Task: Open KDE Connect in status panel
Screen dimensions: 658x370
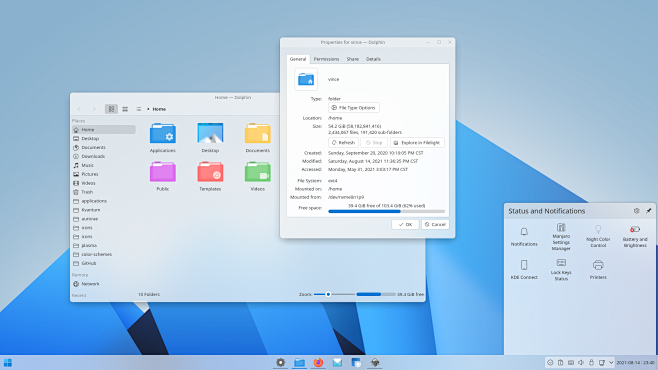Action: pos(524,269)
